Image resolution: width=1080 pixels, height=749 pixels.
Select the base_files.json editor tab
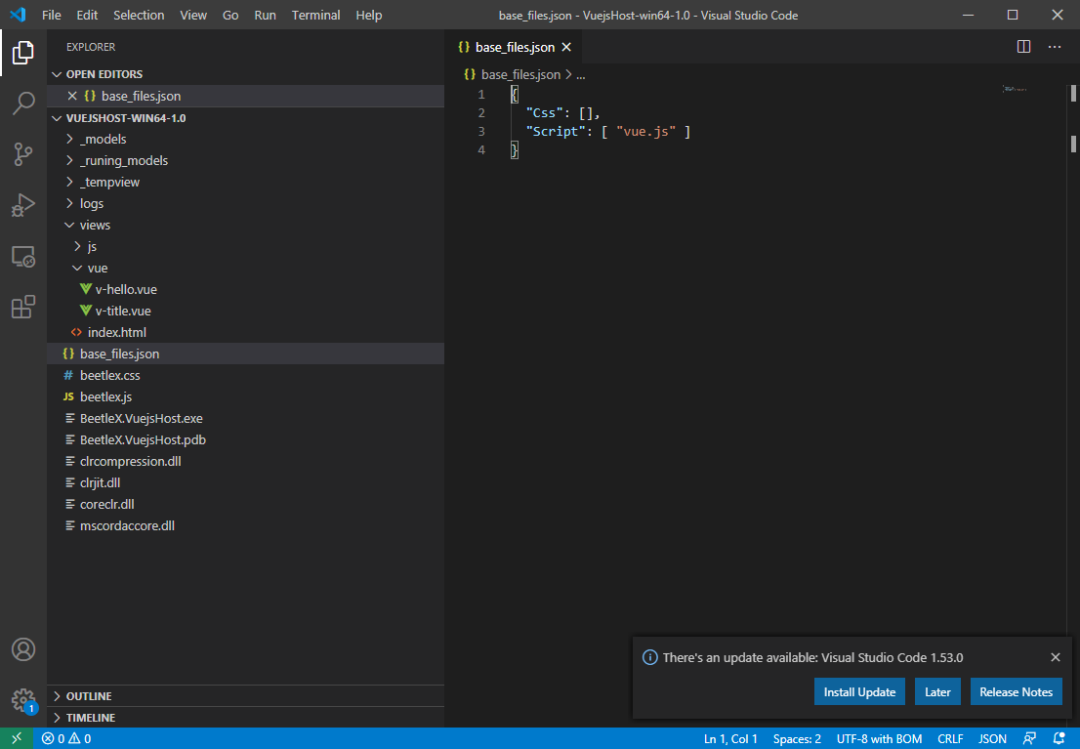click(515, 47)
